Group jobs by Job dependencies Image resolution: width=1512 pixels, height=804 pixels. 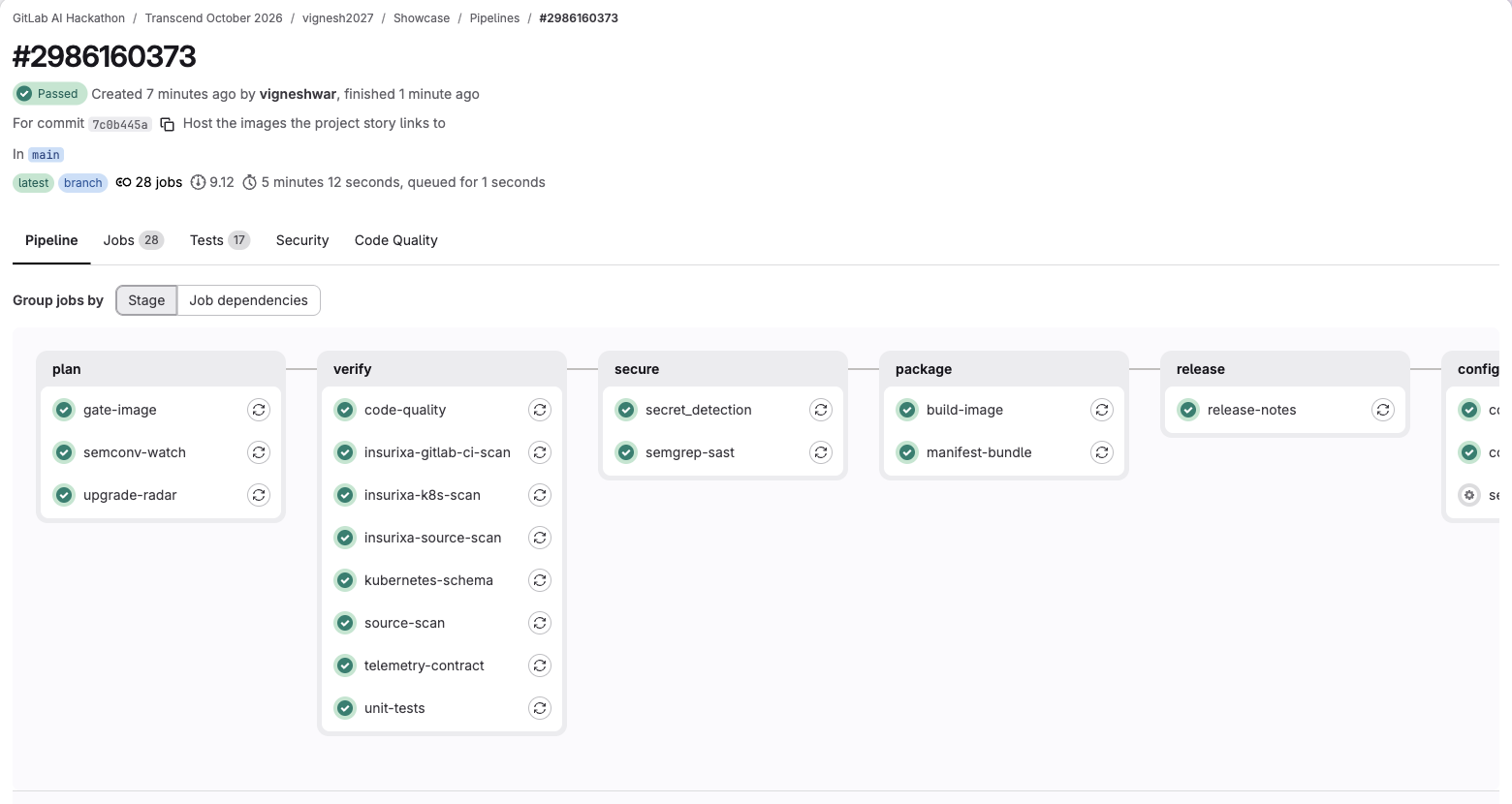[x=249, y=300]
